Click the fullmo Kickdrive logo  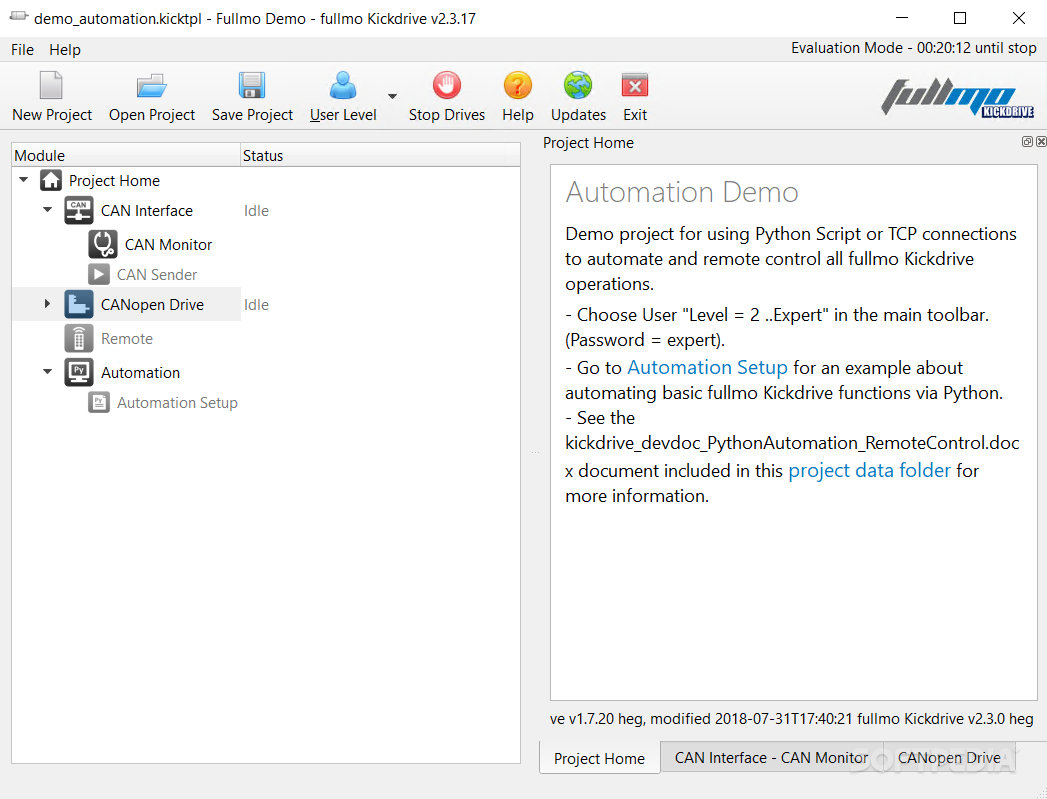[x=958, y=97]
